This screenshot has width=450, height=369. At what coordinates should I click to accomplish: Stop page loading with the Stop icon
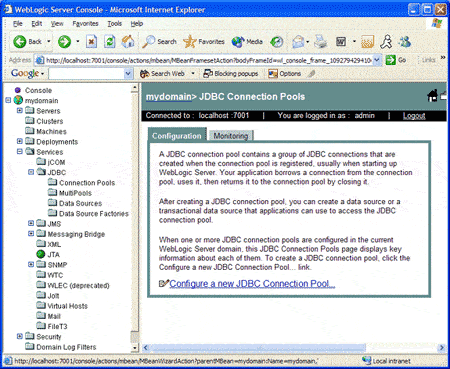click(91, 42)
